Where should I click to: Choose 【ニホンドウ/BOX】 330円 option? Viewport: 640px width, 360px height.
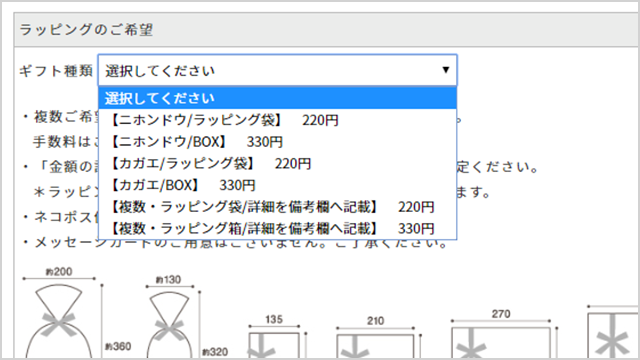point(277,142)
